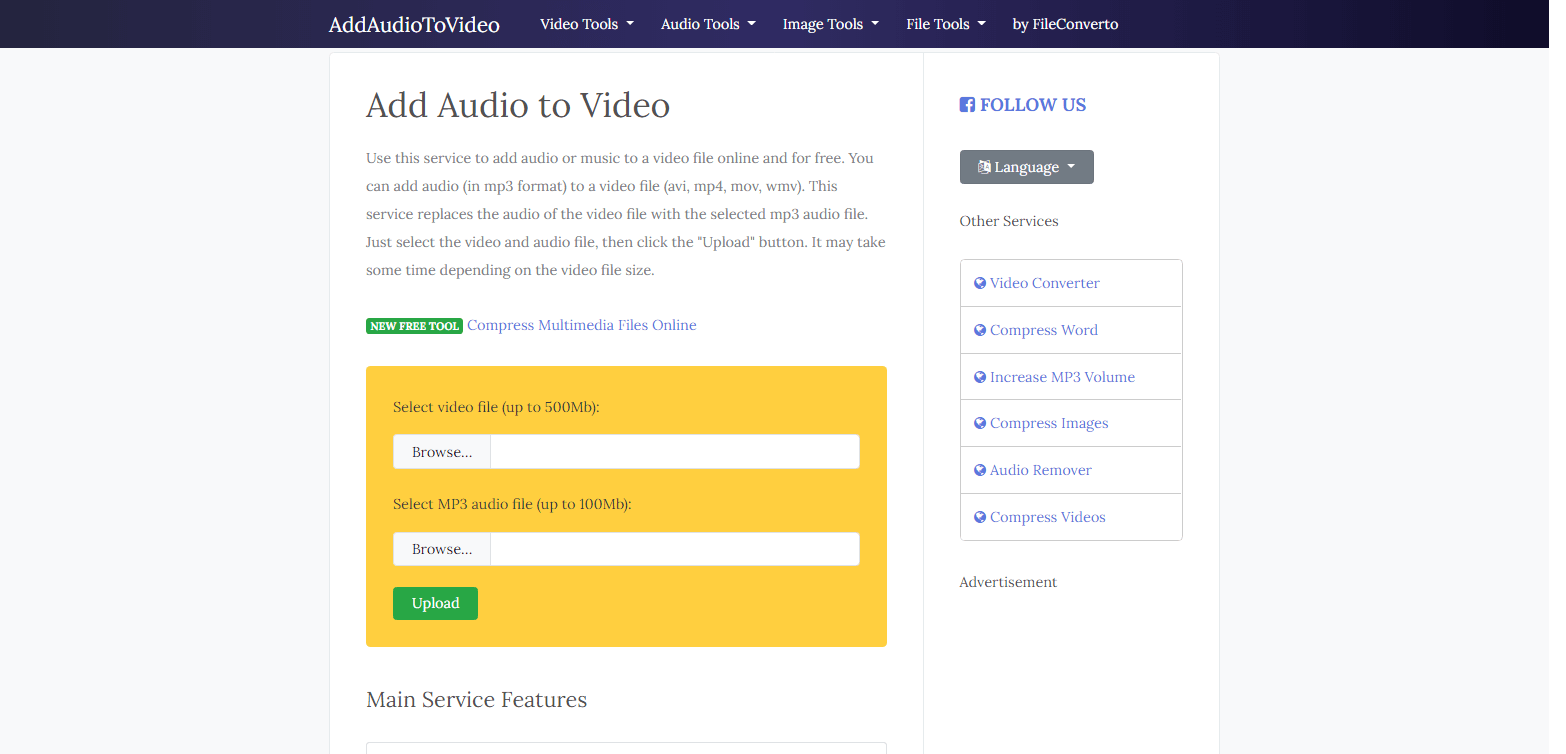Click the globe icon beside Compress Videos
The image size is (1566, 754).
point(980,517)
